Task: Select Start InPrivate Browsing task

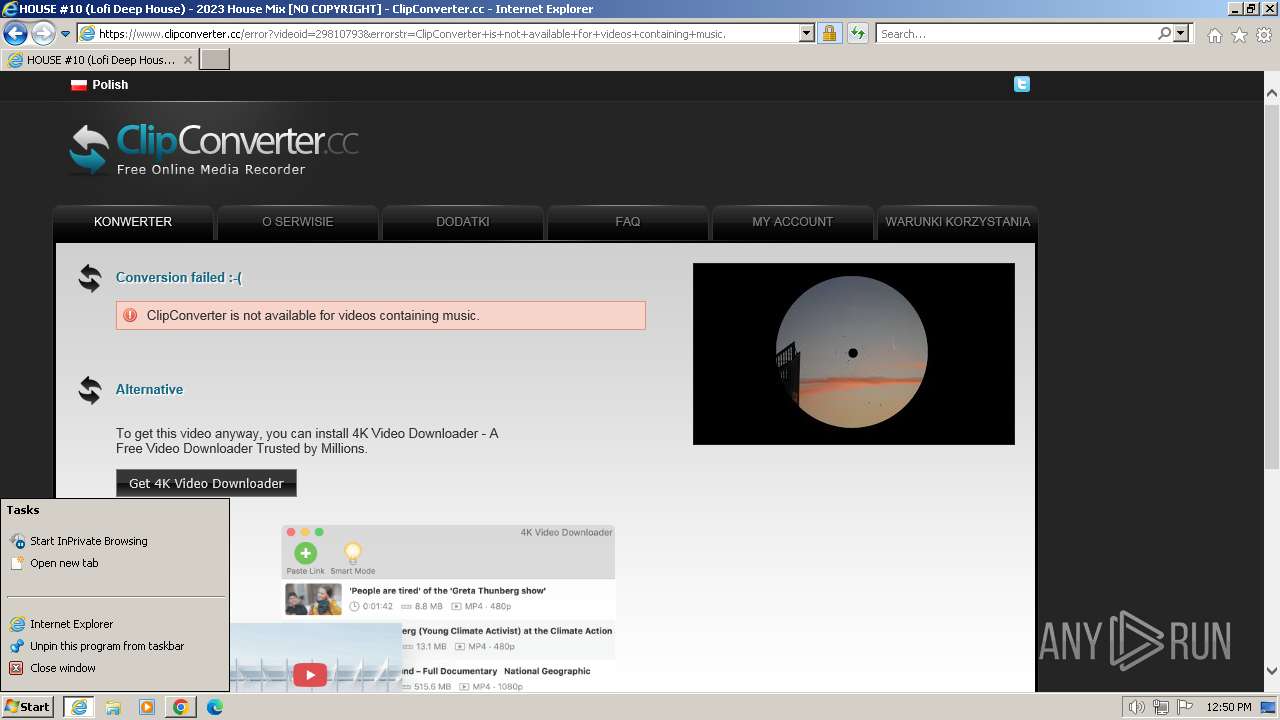Action: click(89, 541)
